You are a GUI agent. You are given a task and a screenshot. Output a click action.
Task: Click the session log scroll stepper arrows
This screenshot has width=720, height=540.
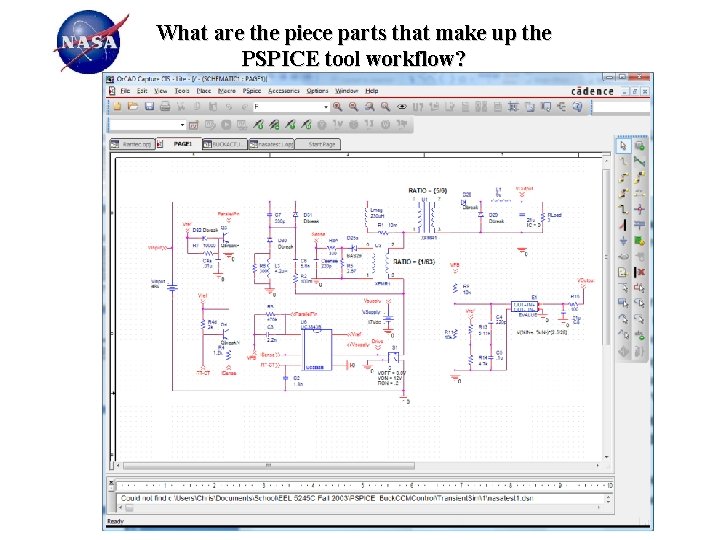608,498
